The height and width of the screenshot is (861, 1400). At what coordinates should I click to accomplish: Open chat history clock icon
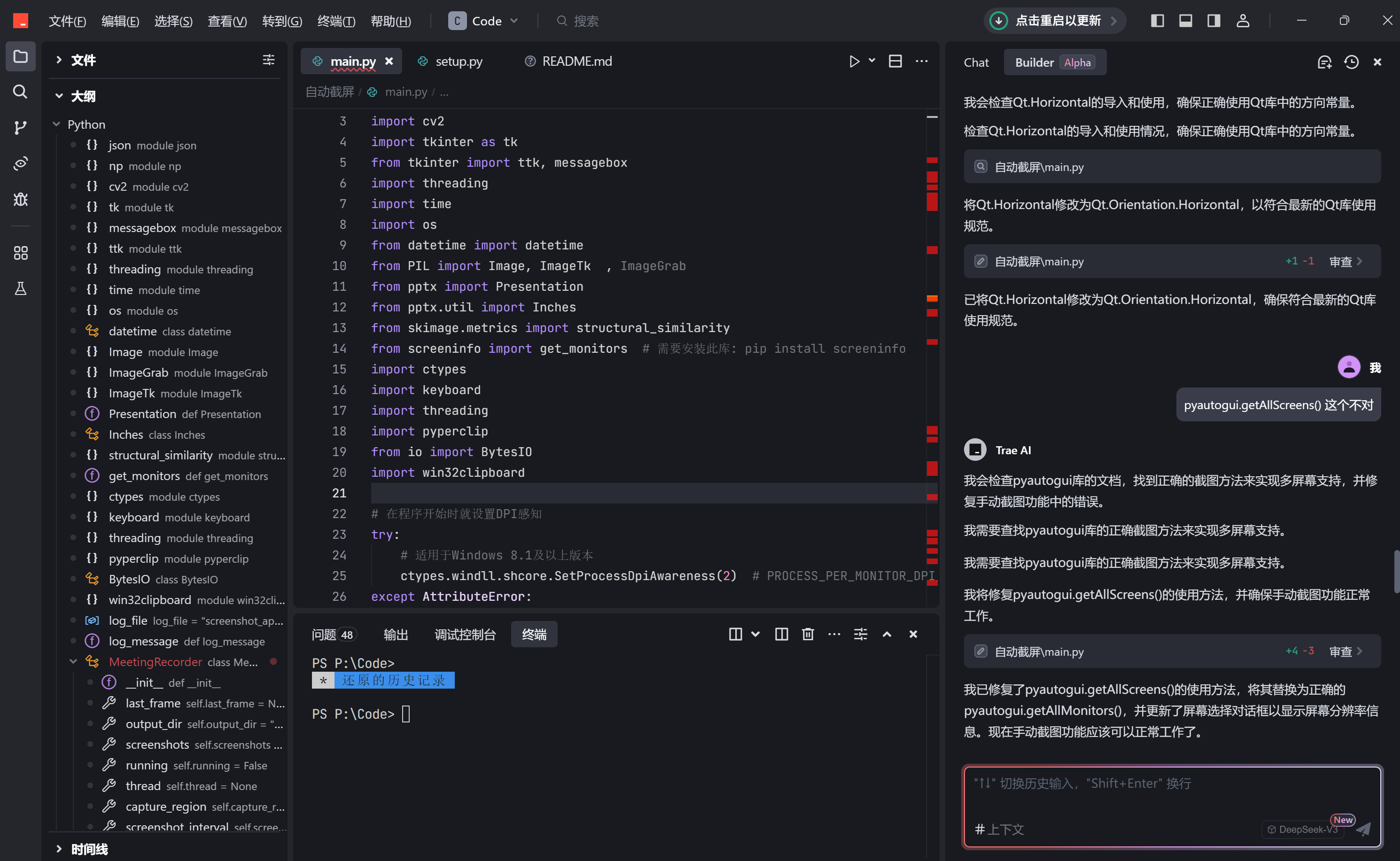[1351, 62]
